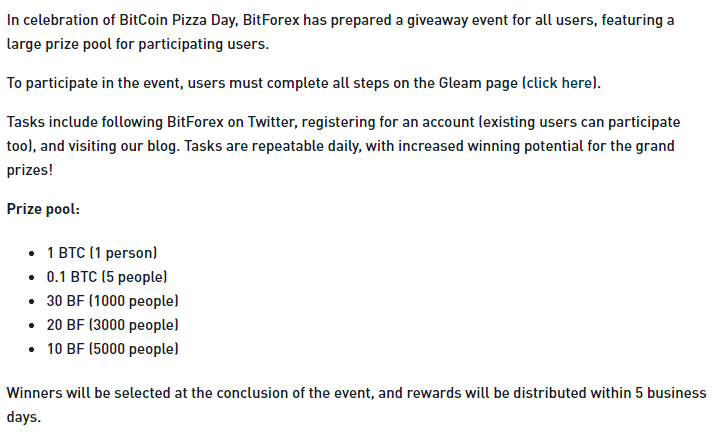Click the word 'prizes!' ending the third paragraph
The height and width of the screenshot is (437, 726).
click(30, 170)
